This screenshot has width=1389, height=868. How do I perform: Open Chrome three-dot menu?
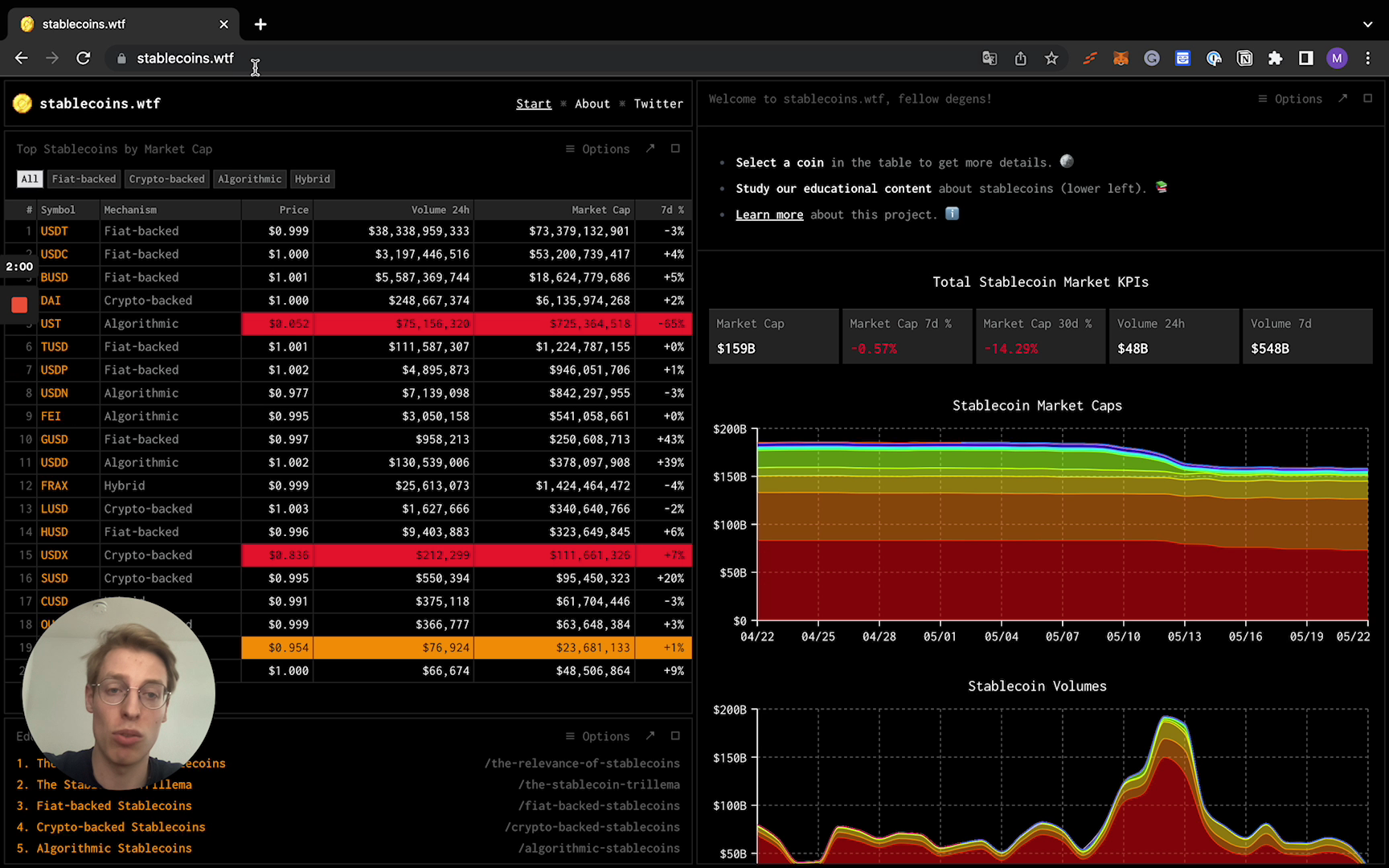tap(1367, 58)
